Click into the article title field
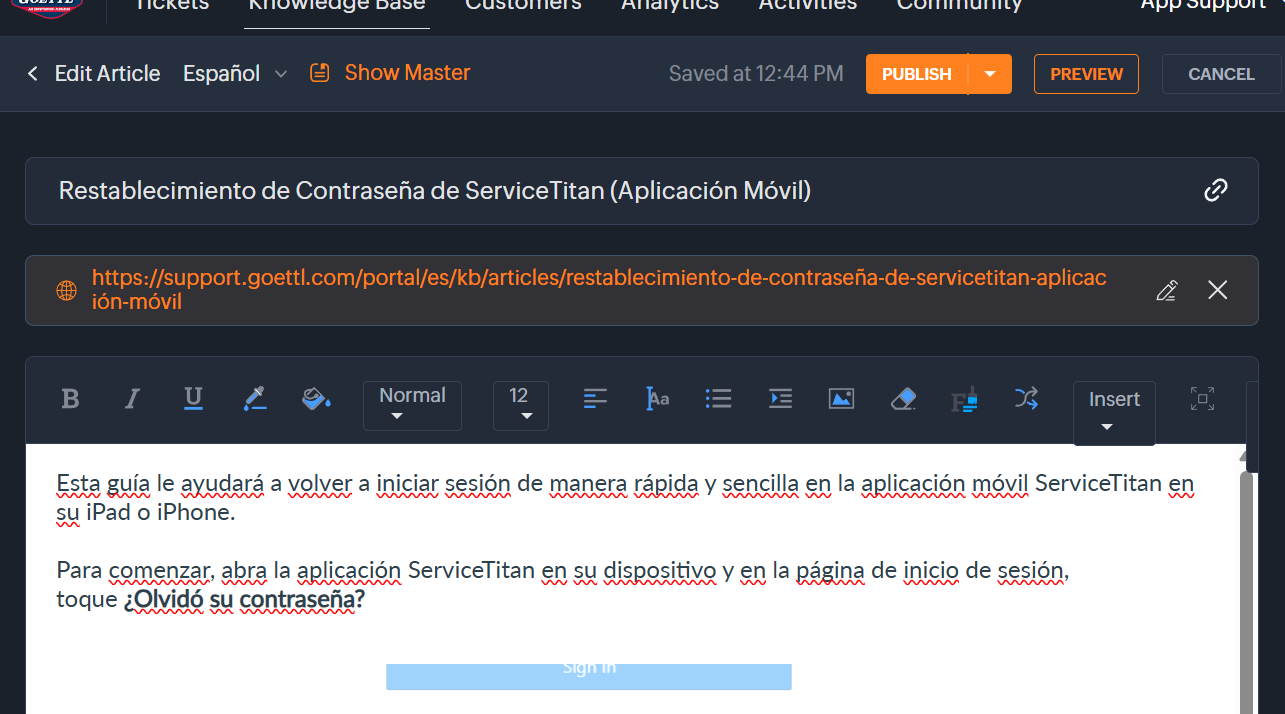The height and width of the screenshot is (714, 1285). coord(642,191)
